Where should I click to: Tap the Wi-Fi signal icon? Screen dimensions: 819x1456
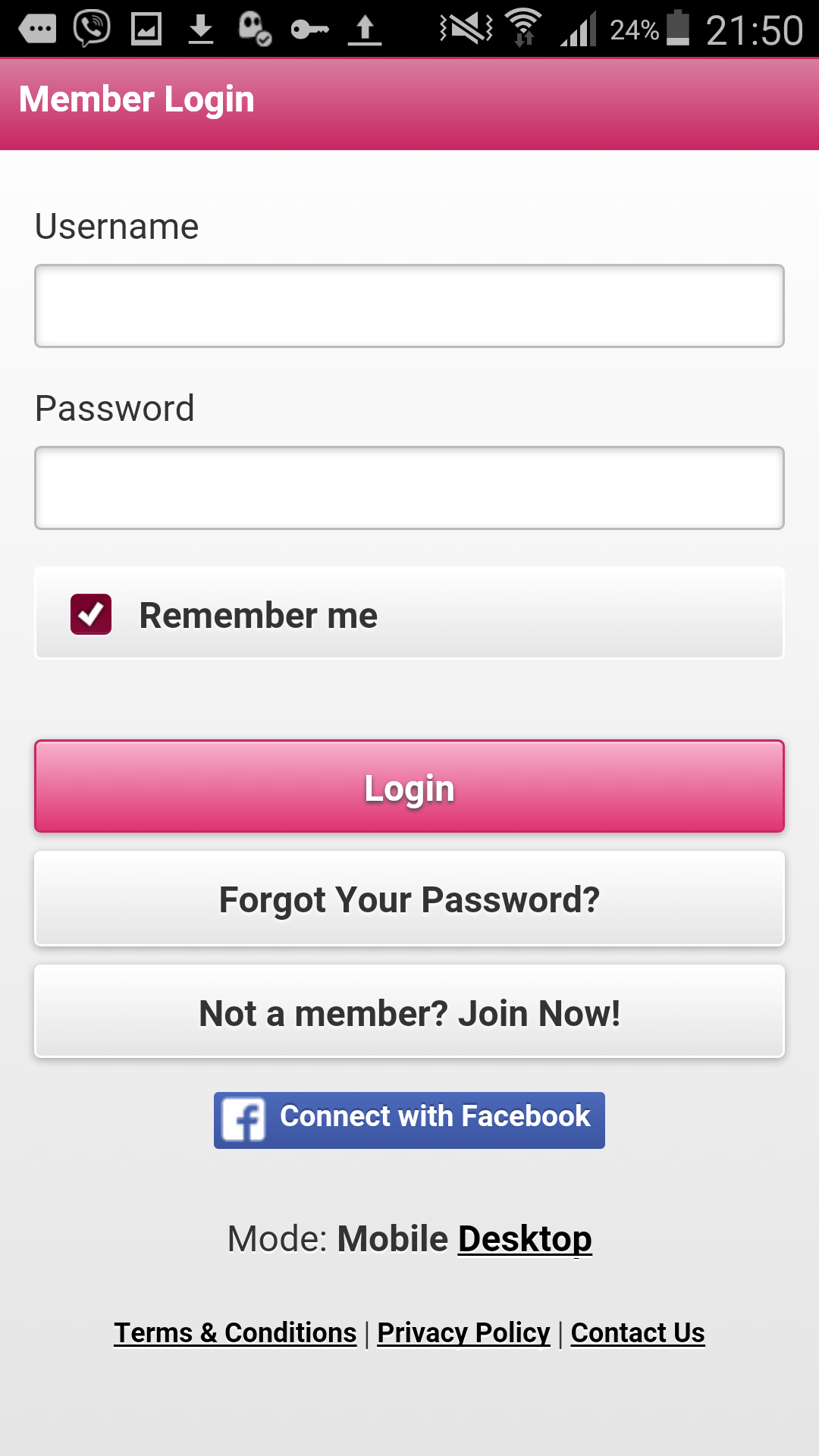tap(523, 27)
